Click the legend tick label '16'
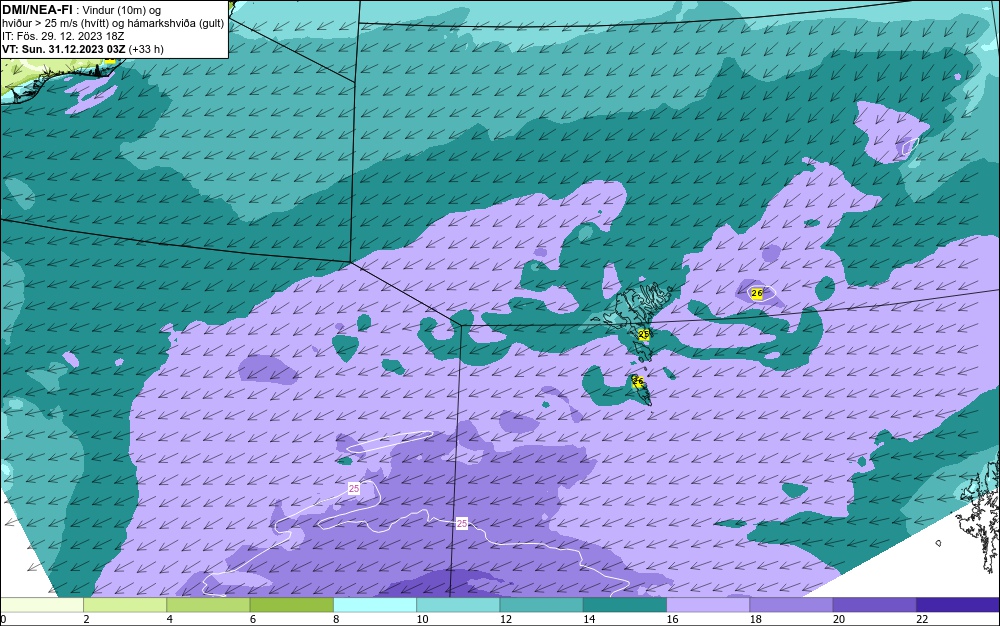 672,619
